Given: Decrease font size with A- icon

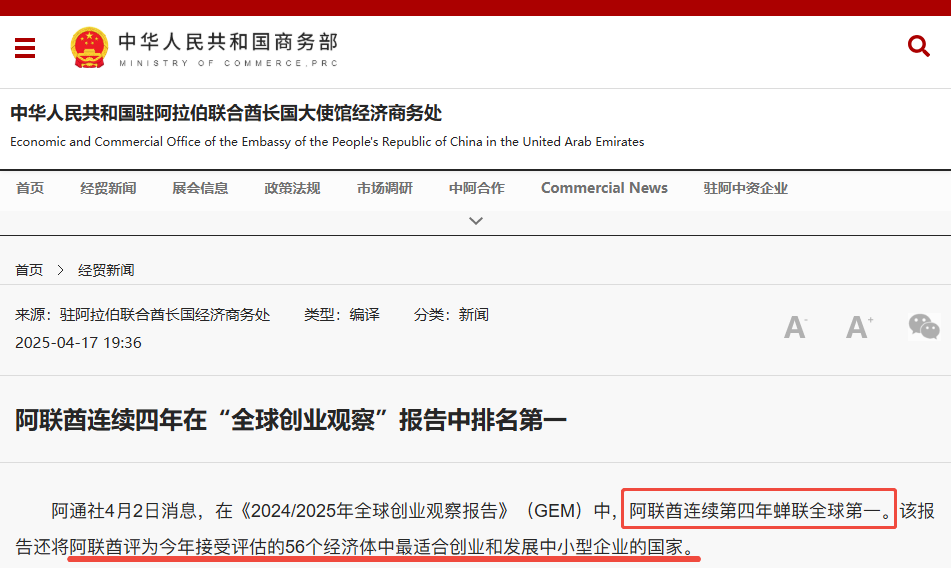Looking at the screenshot, I should click(x=795, y=327).
